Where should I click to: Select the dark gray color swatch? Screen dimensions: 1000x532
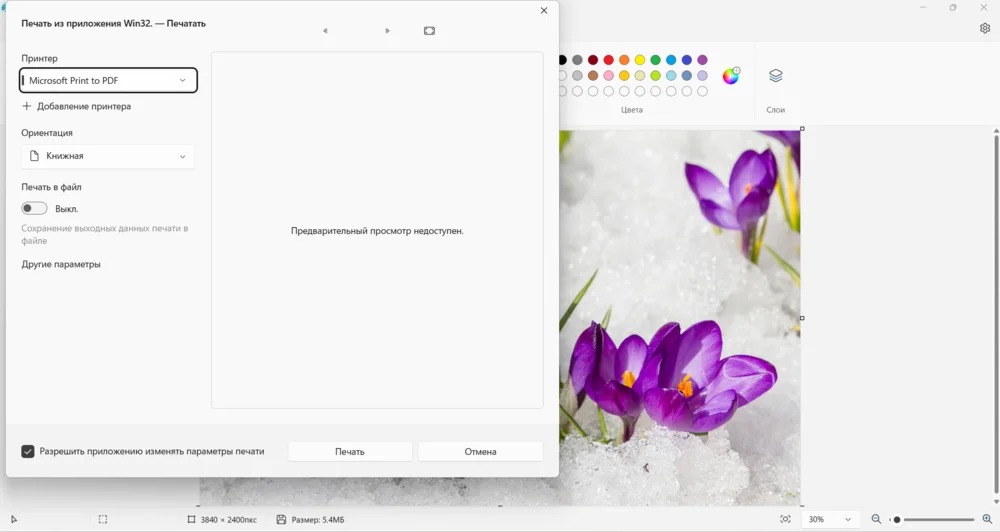[x=577, y=60]
